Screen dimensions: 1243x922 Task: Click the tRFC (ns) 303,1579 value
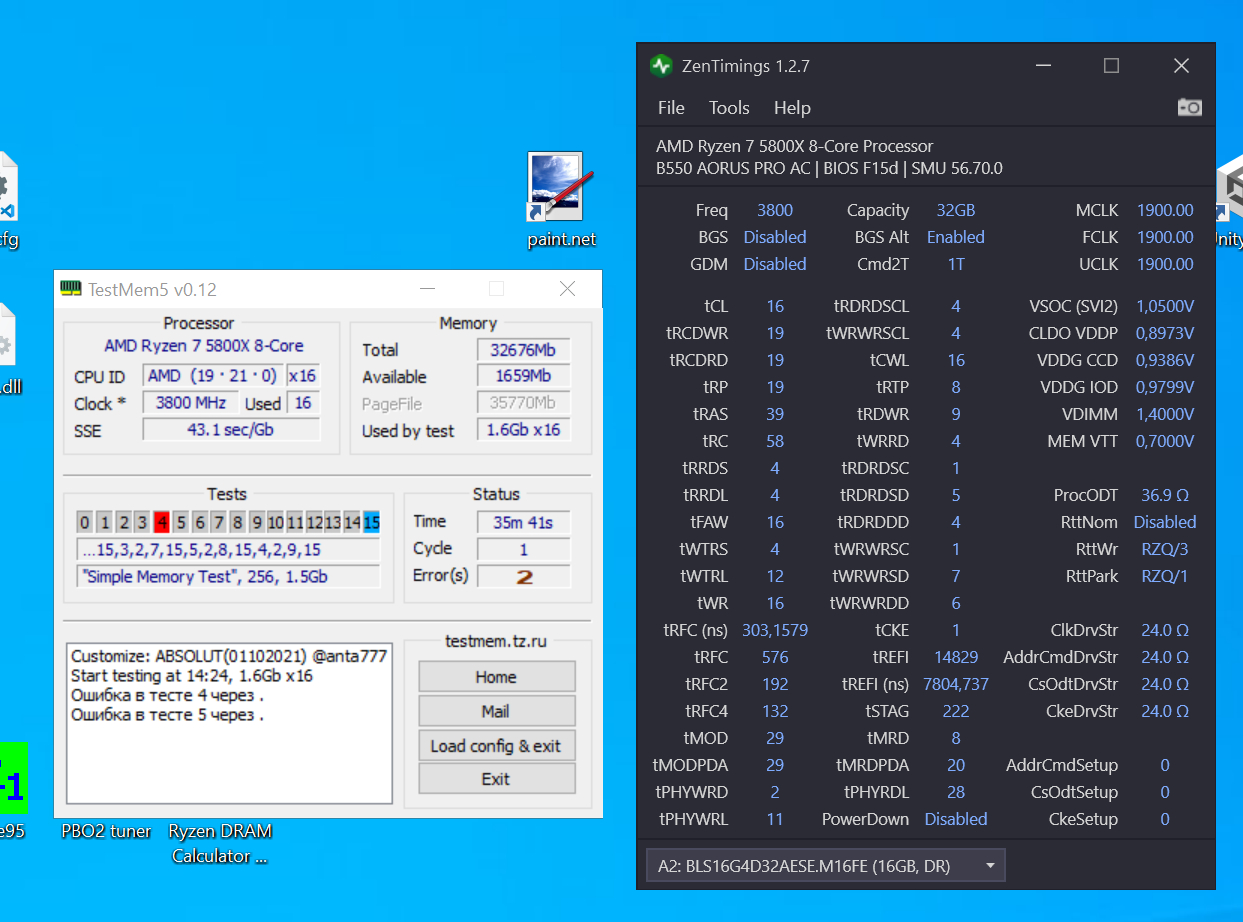(x=774, y=630)
